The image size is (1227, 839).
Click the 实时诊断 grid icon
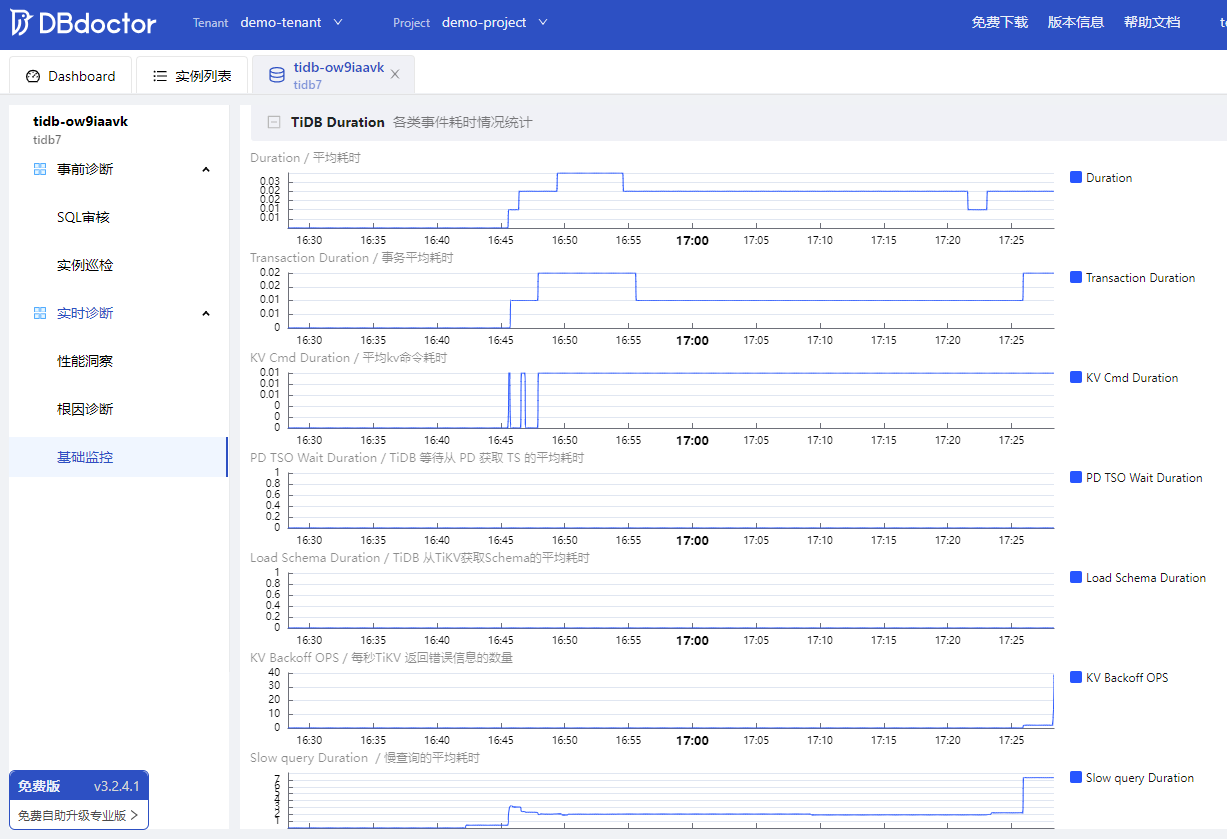(40, 313)
